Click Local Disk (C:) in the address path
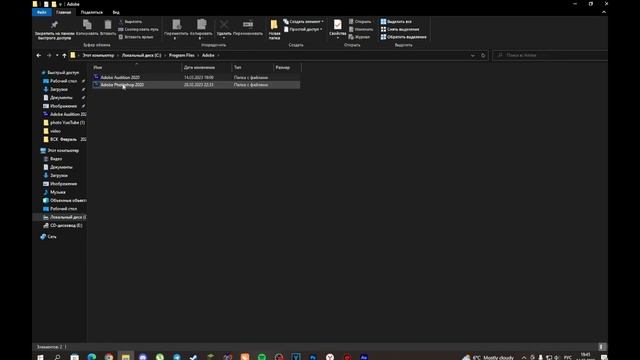 click(x=142, y=56)
